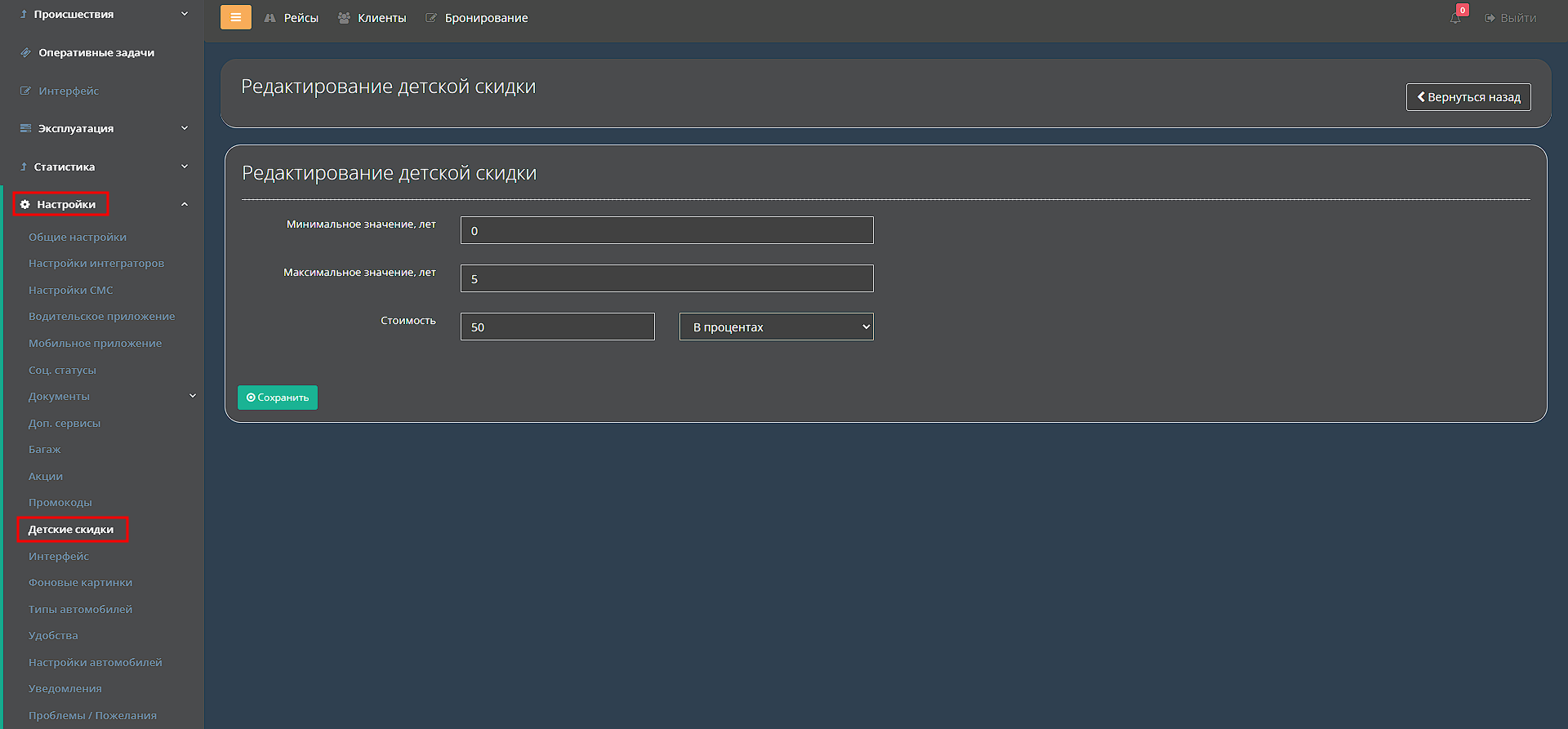Click the Рейсы road icon

click(270, 18)
